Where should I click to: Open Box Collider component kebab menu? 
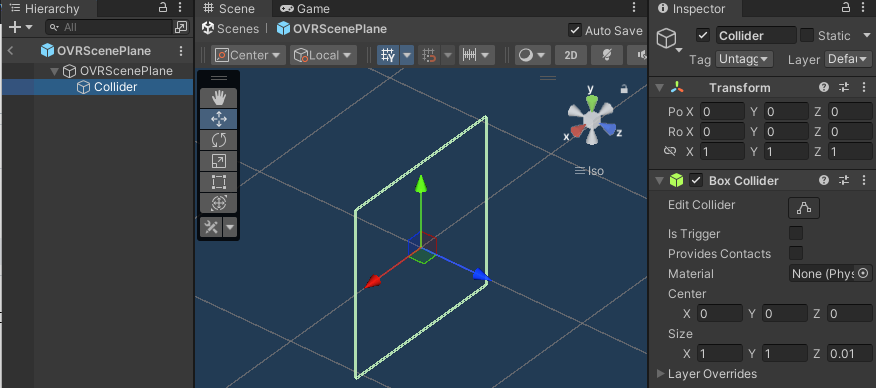pyautogui.click(x=863, y=180)
